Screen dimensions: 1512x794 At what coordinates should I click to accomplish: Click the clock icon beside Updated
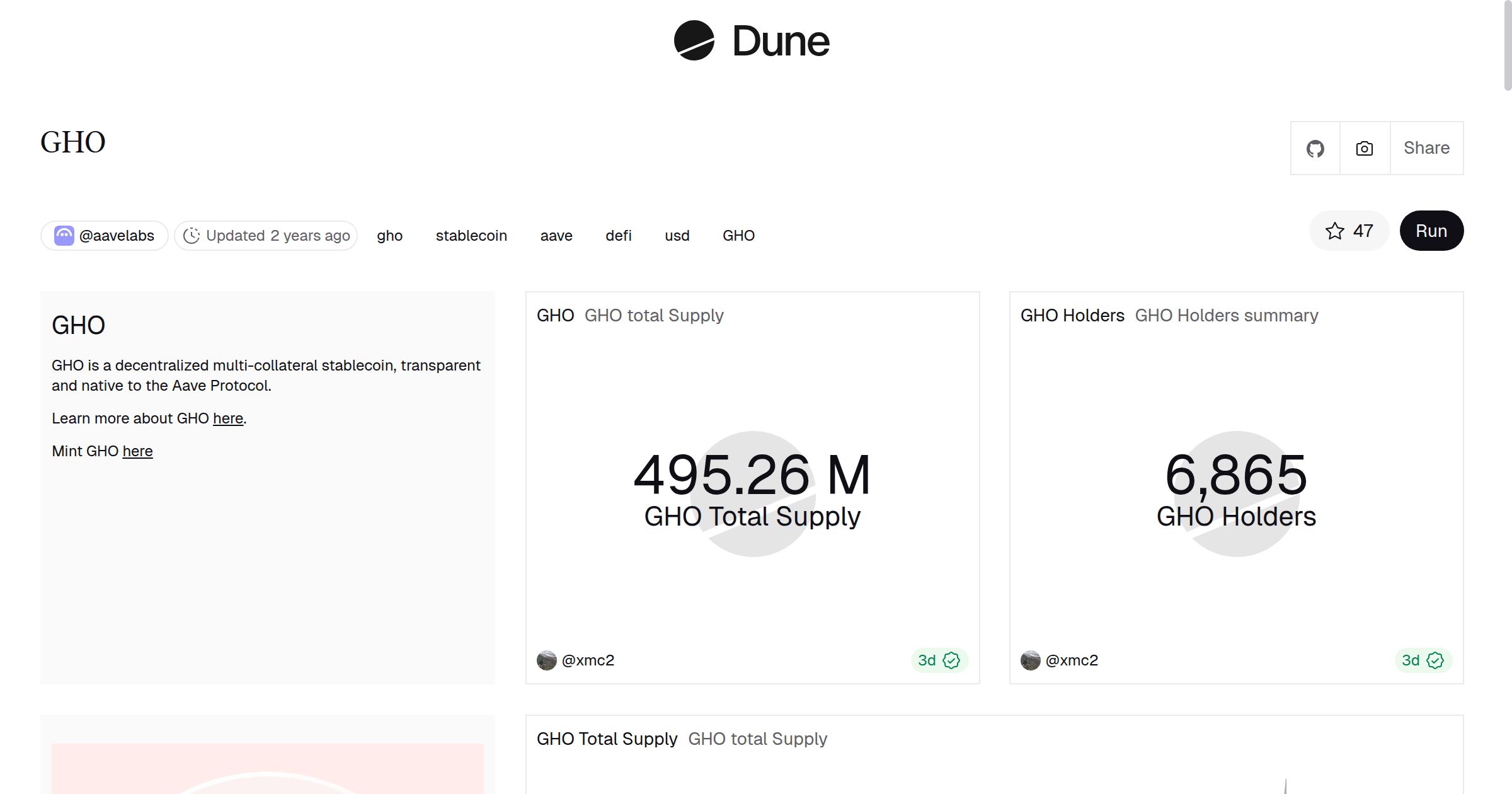[192, 236]
